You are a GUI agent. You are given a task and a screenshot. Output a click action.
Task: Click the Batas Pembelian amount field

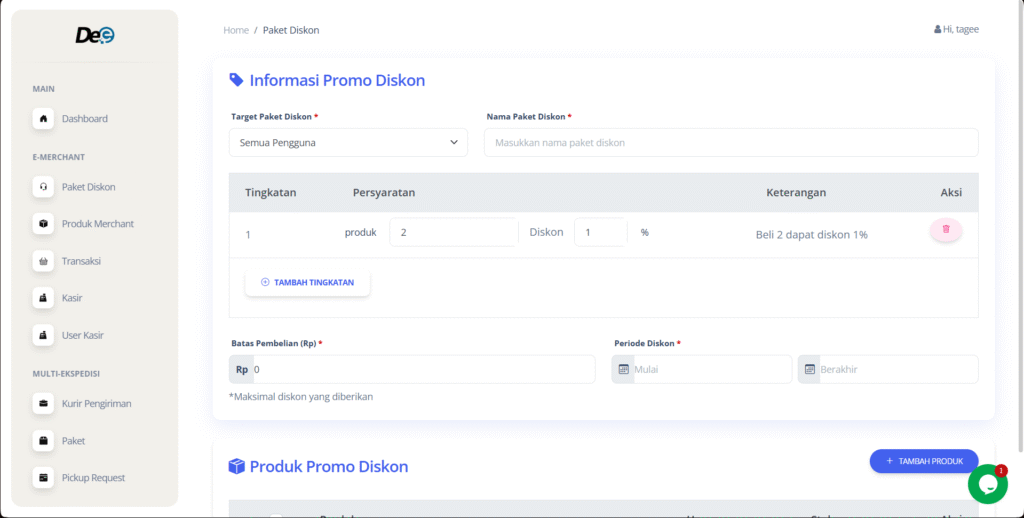point(422,369)
